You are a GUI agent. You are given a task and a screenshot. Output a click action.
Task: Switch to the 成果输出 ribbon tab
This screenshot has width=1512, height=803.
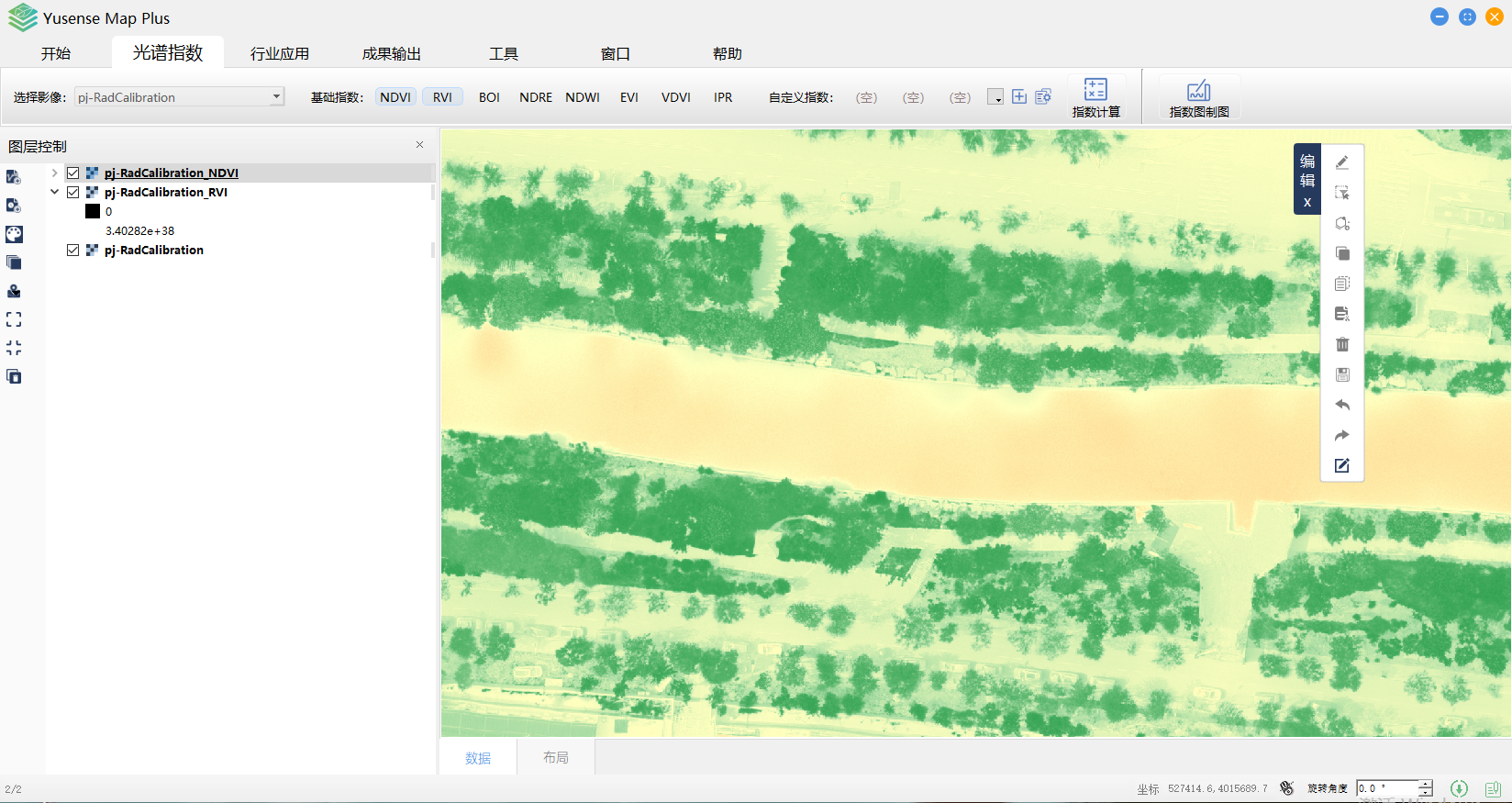[391, 53]
